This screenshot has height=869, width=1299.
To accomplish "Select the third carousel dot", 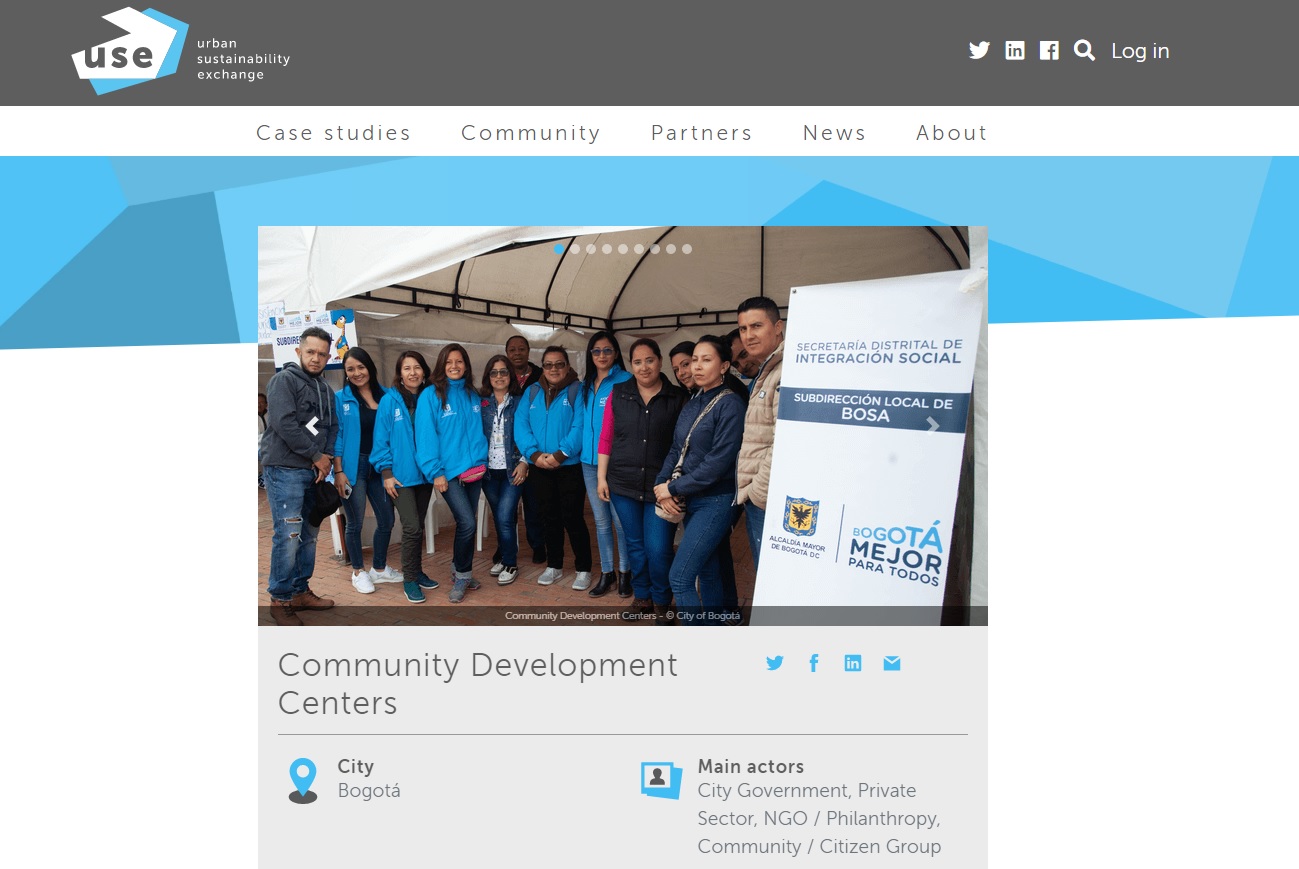I will tap(591, 249).
